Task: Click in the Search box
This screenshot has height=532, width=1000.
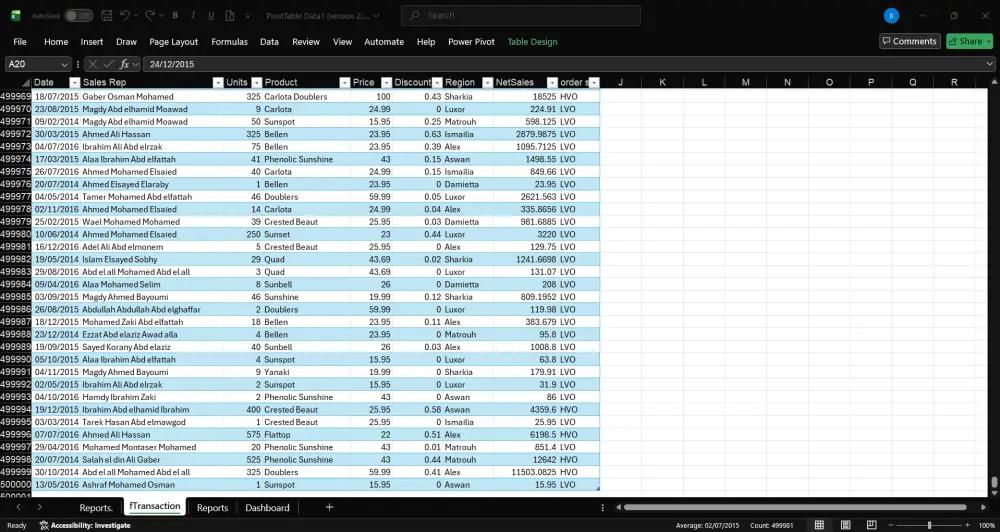Action: click(x=520, y=15)
